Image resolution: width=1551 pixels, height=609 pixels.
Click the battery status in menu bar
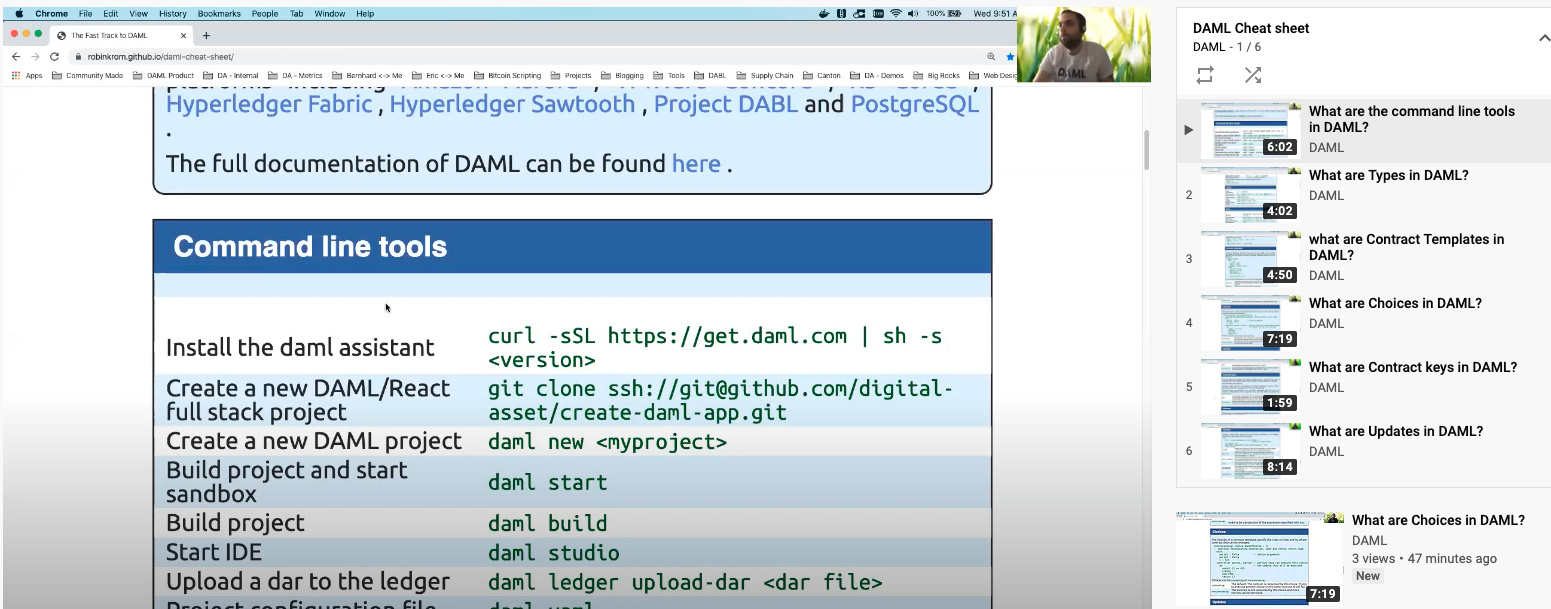[943, 14]
